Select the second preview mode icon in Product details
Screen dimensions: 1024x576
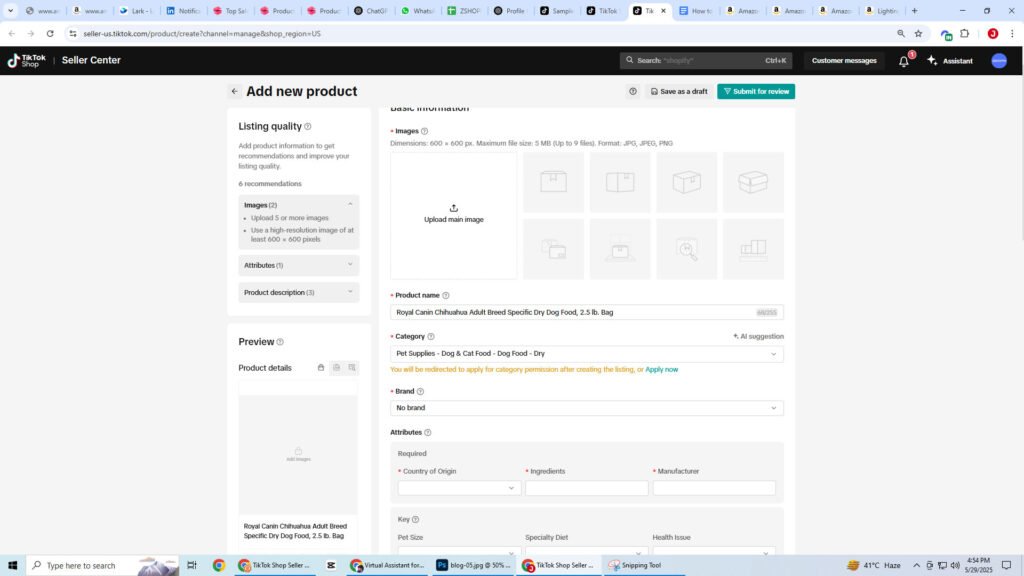click(336, 368)
